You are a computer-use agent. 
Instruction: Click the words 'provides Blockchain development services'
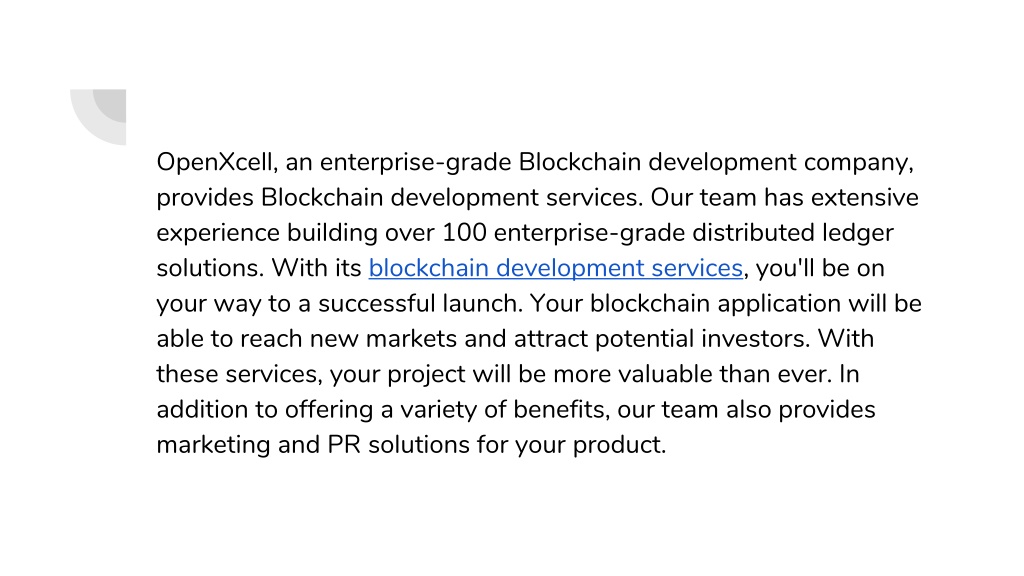coord(400,198)
